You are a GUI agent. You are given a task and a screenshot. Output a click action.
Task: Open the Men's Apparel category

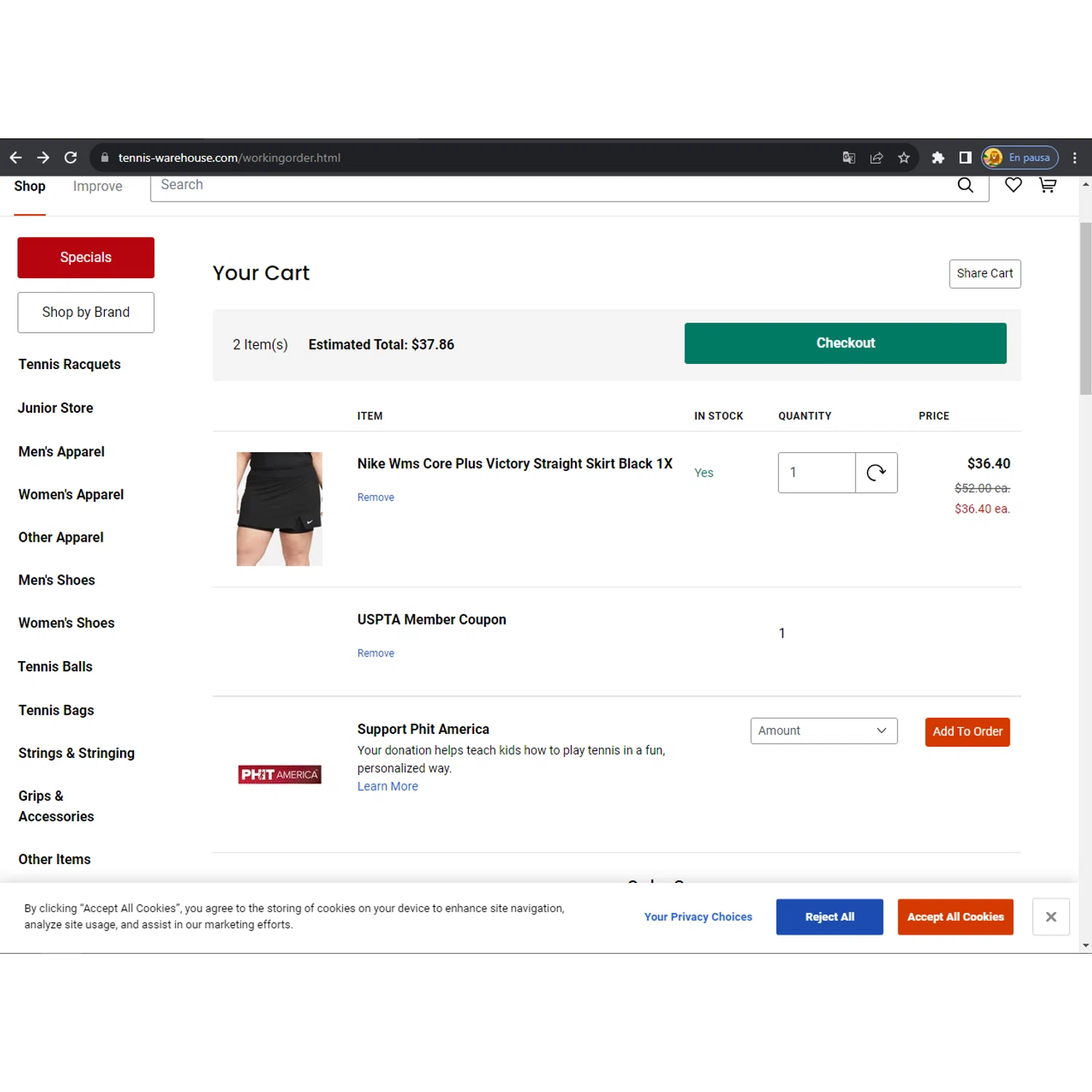point(62,451)
